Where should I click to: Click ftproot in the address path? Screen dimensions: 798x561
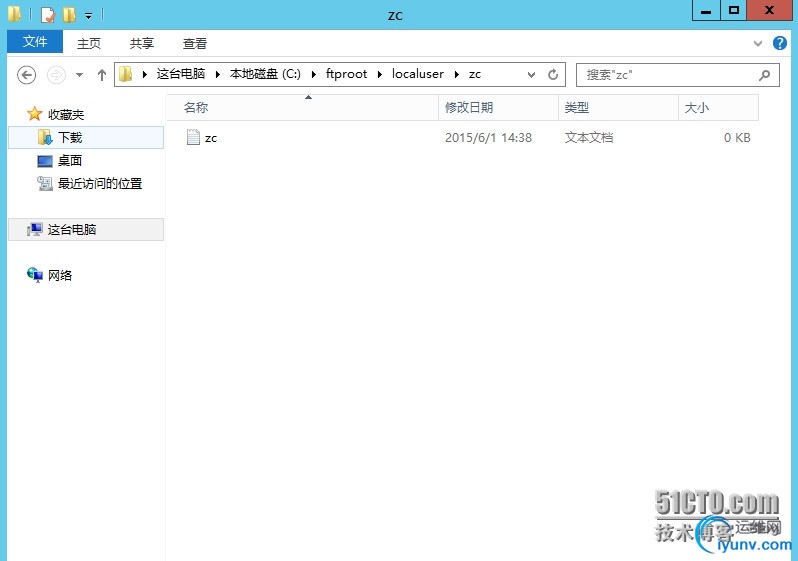coord(347,74)
